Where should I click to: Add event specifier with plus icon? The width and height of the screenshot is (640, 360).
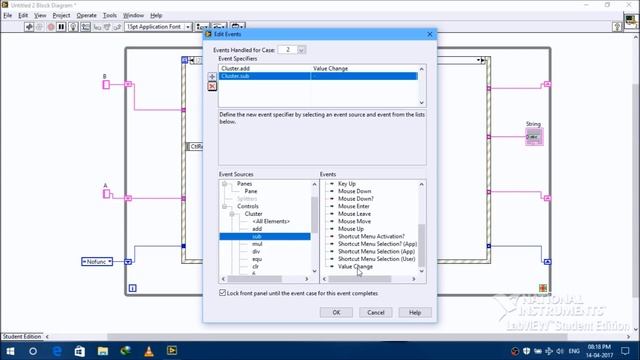(212, 77)
